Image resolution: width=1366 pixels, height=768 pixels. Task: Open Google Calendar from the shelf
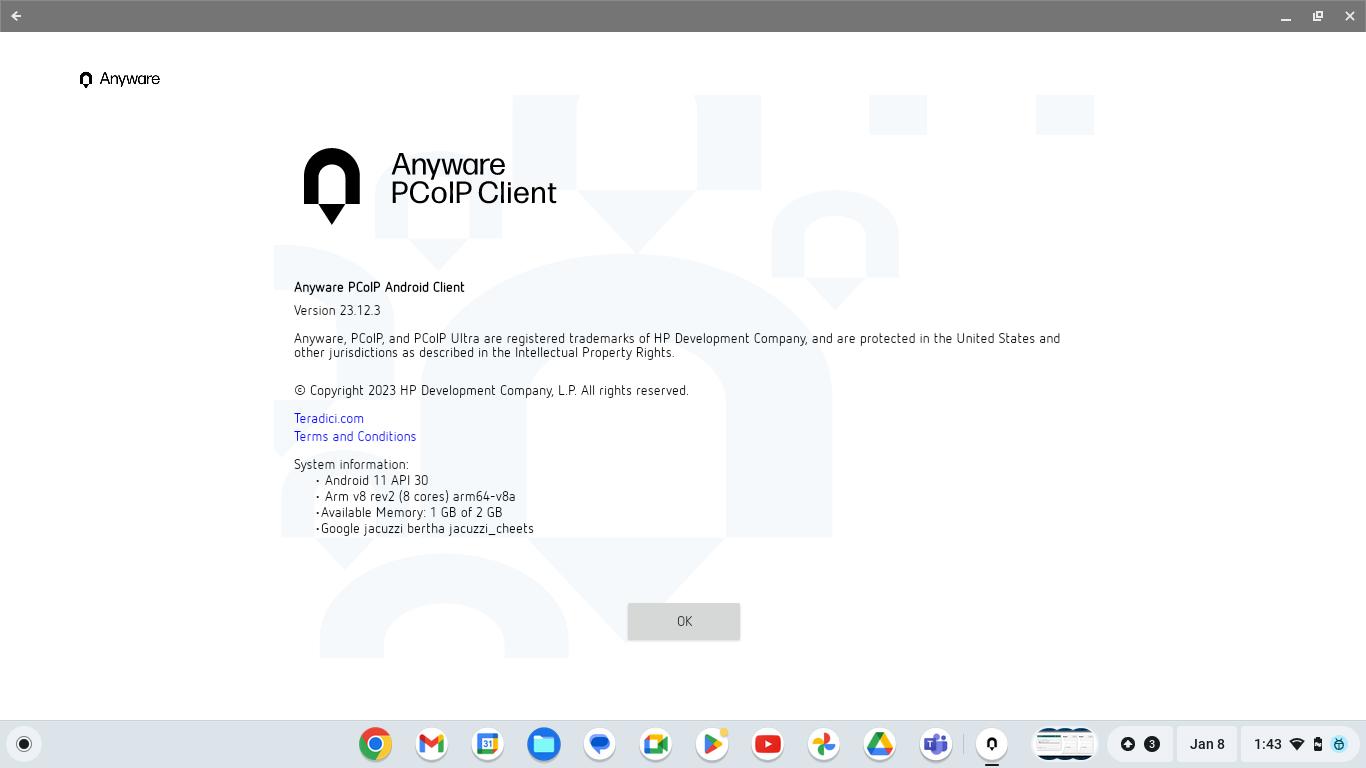[x=488, y=744]
